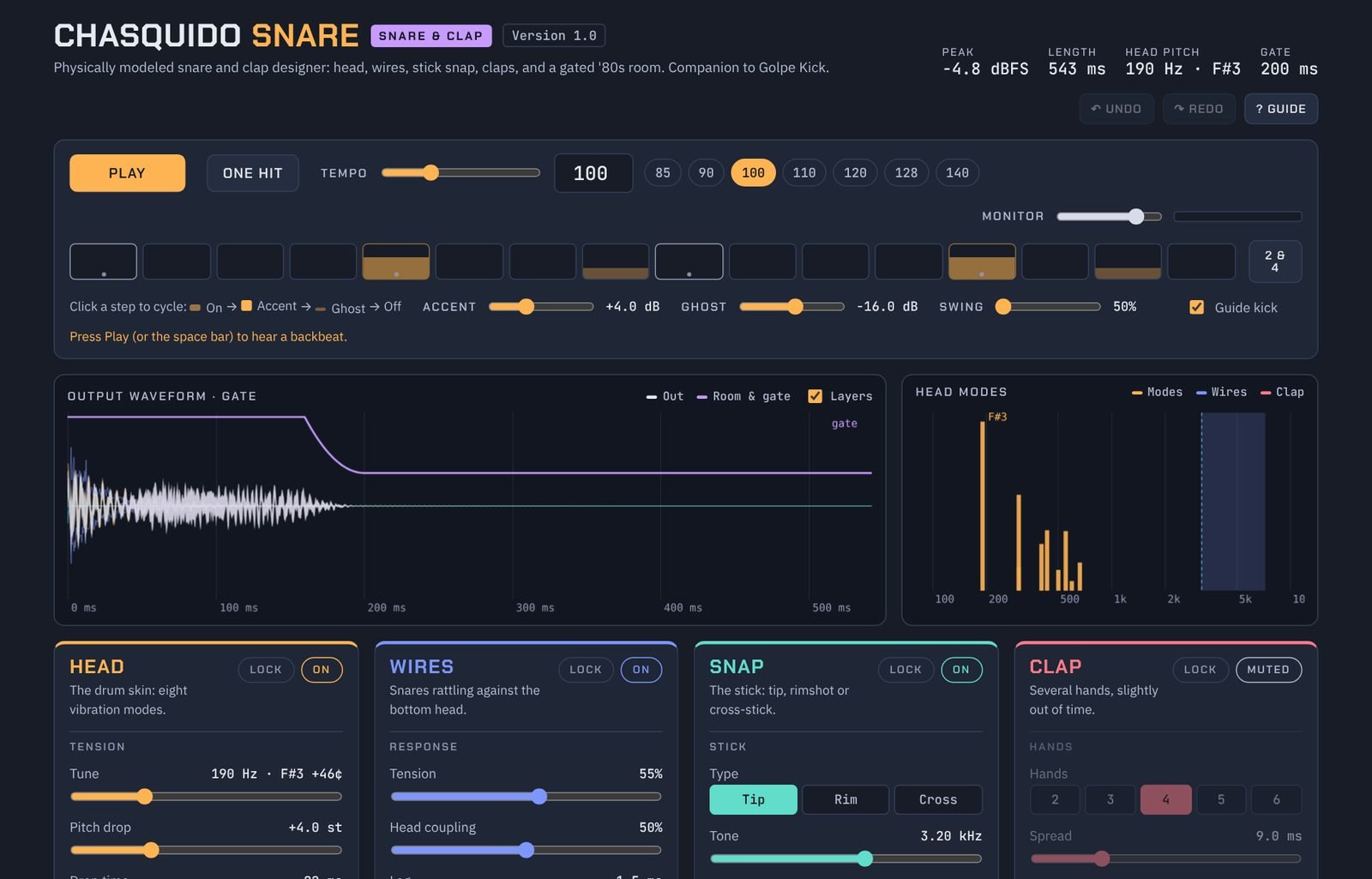1372x879 pixels.
Task: Adjust the Wires Tension slider
Action: [526, 797]
